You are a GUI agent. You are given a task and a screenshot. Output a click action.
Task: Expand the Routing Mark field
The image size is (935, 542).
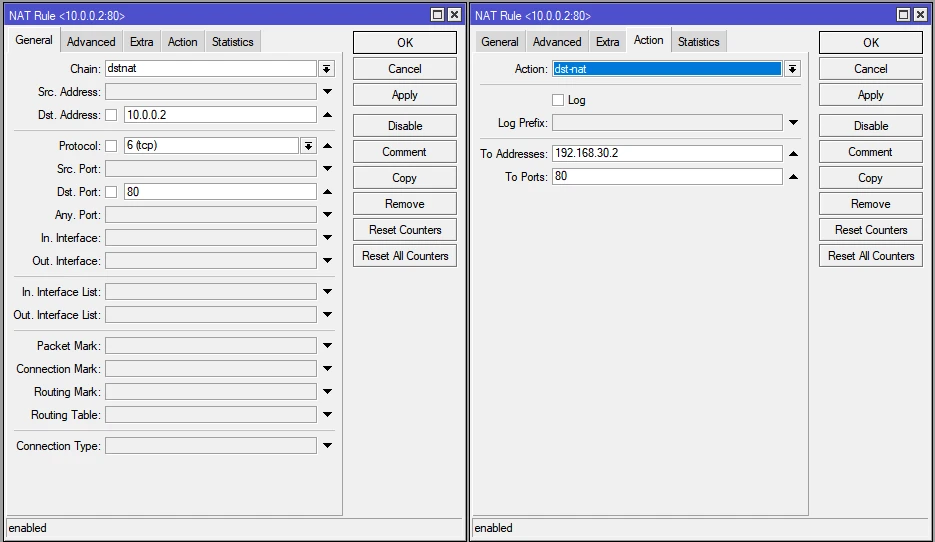point(327,392)
